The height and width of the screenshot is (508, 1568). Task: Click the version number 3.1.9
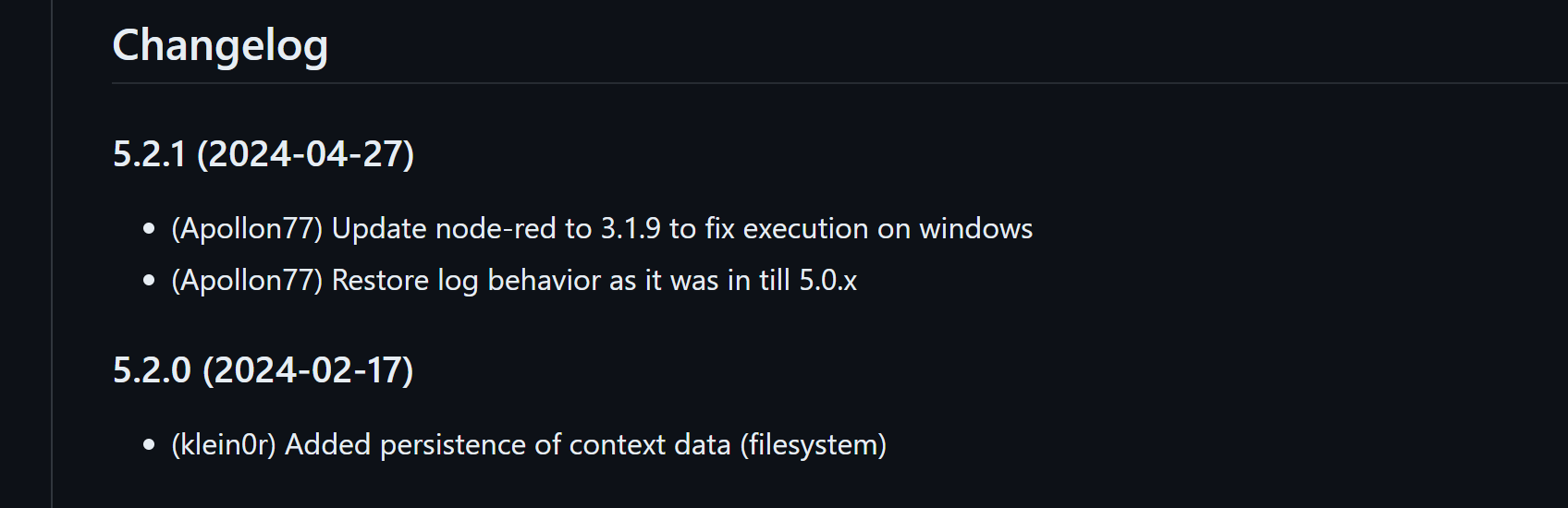click(x=631, y=228)
